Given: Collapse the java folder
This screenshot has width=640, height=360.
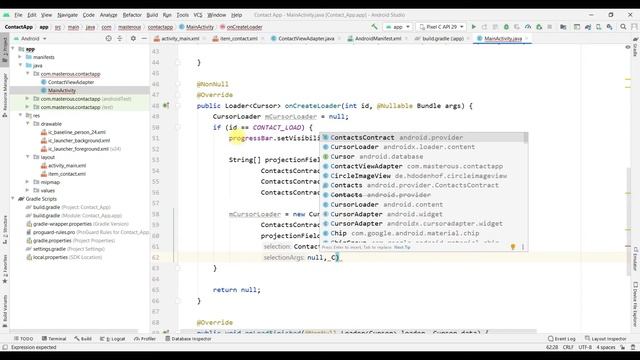Looking at the screenshot, I should [20, 65].
